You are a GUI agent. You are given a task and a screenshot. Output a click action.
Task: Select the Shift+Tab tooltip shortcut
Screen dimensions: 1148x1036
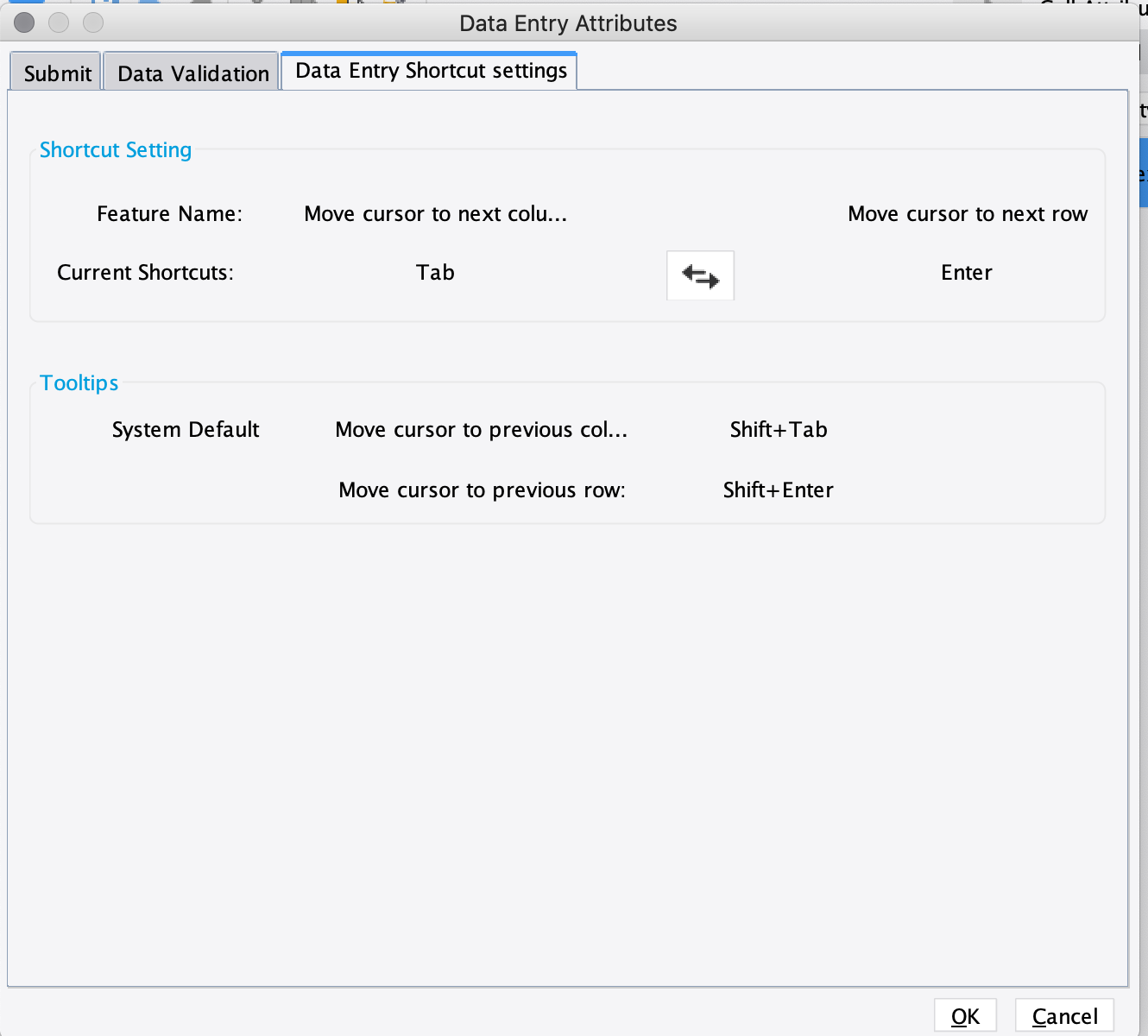point(778,429)
